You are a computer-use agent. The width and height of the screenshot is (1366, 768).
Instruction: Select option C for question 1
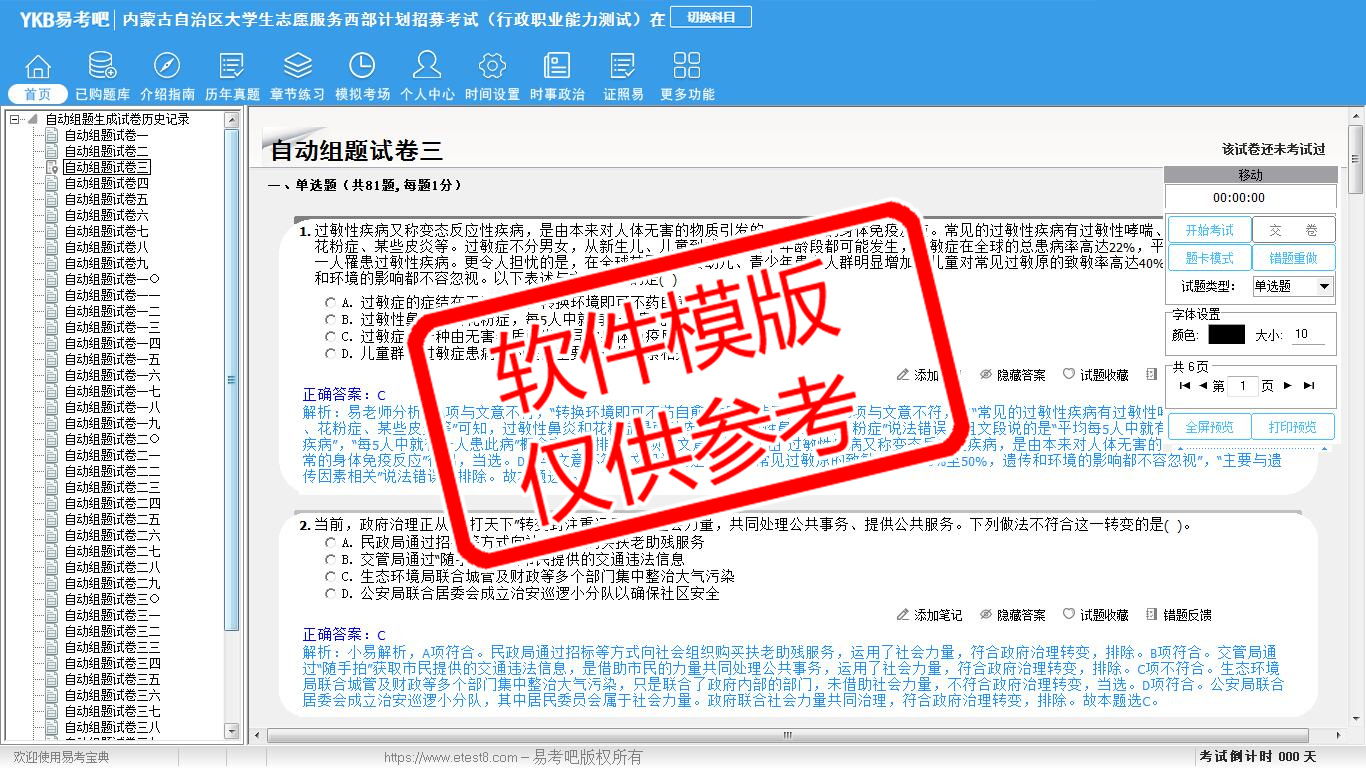tap(331, 336)
